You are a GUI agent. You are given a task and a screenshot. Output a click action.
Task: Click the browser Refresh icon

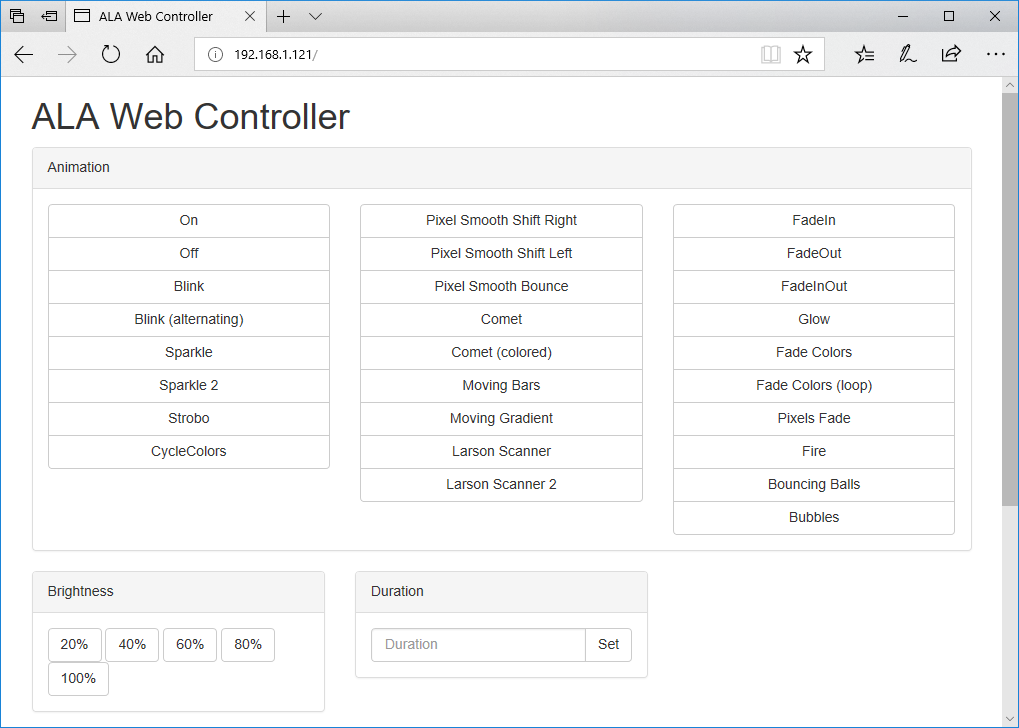111,55
